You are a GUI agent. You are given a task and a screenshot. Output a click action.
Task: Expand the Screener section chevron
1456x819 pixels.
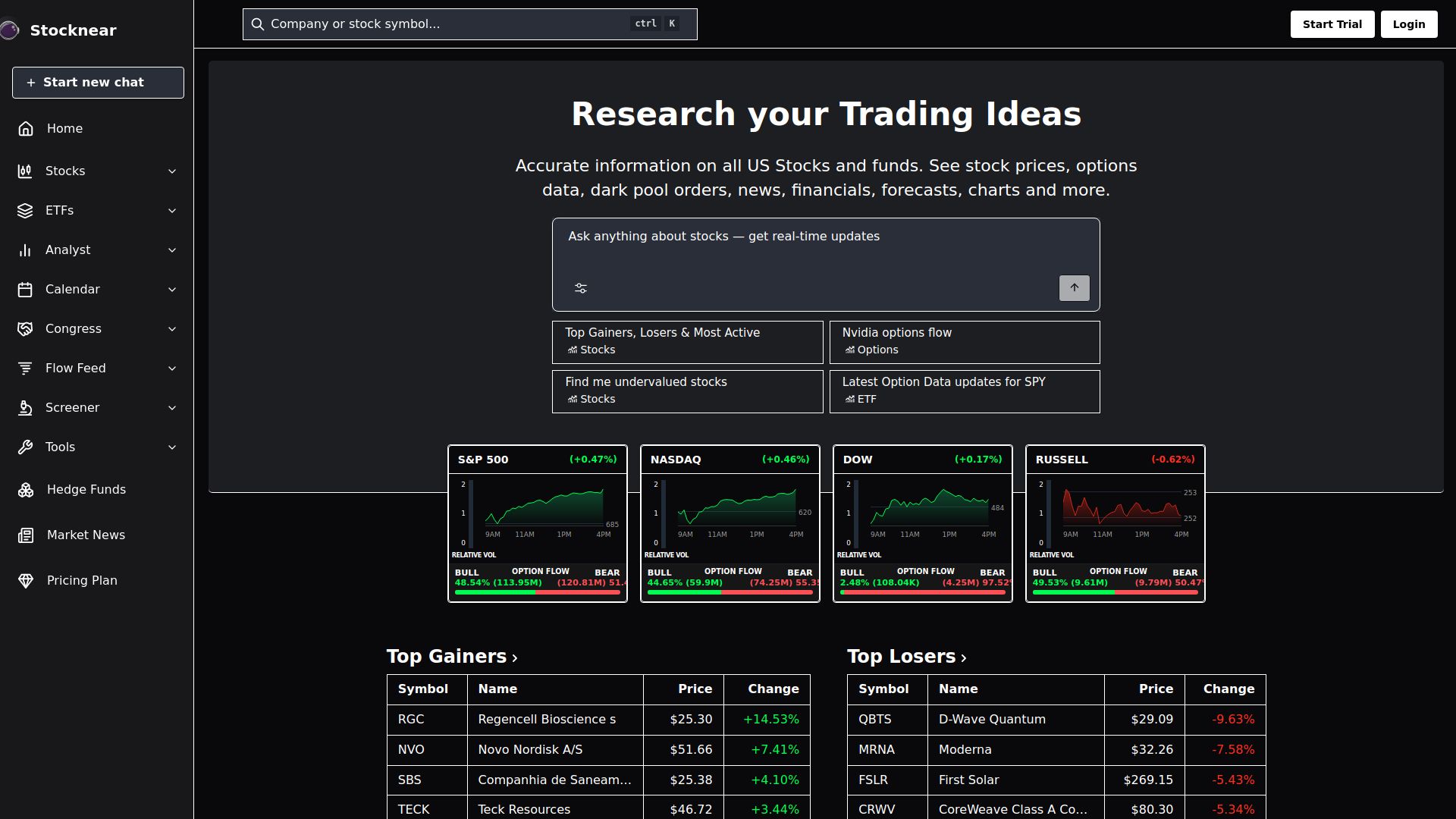172,408
